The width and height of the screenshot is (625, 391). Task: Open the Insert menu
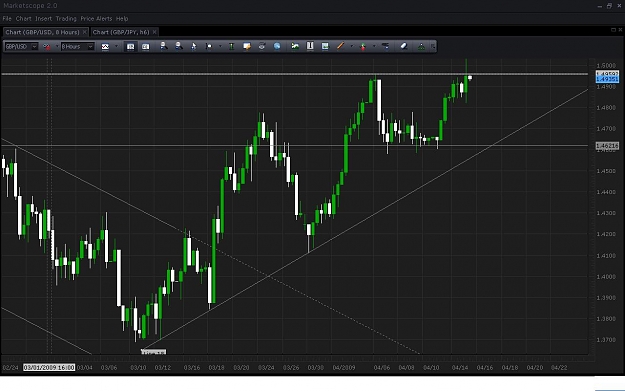pos(43,19)
